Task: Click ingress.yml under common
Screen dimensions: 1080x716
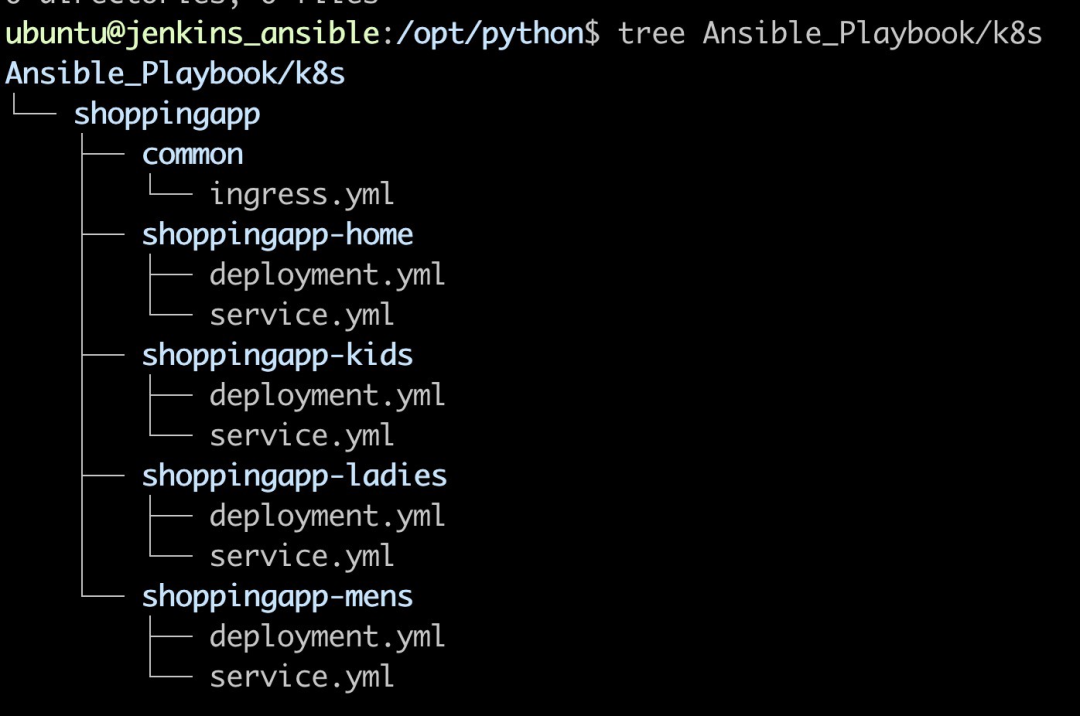Action: point(302,195)
